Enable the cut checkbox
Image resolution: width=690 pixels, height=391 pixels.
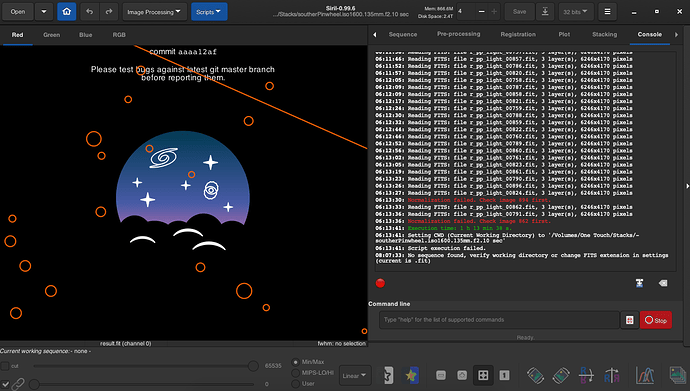5,366
